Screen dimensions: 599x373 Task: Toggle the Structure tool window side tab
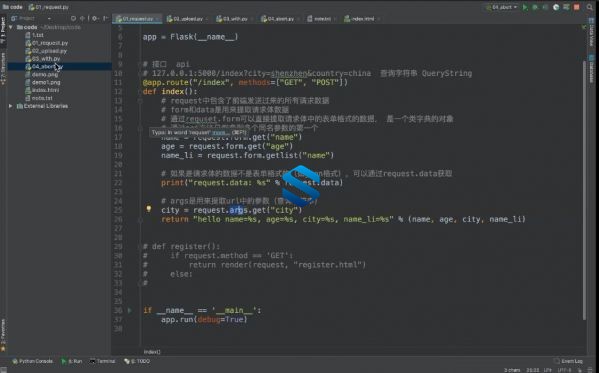tap(3, 69)
